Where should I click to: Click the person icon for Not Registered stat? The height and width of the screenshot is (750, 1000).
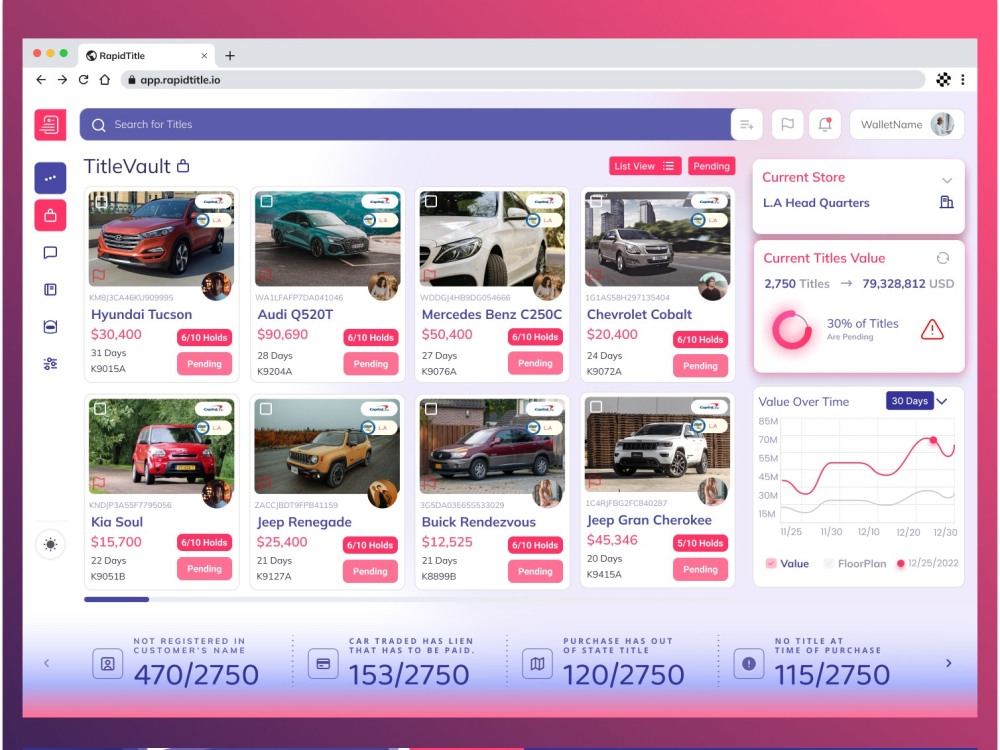[108, 664]
